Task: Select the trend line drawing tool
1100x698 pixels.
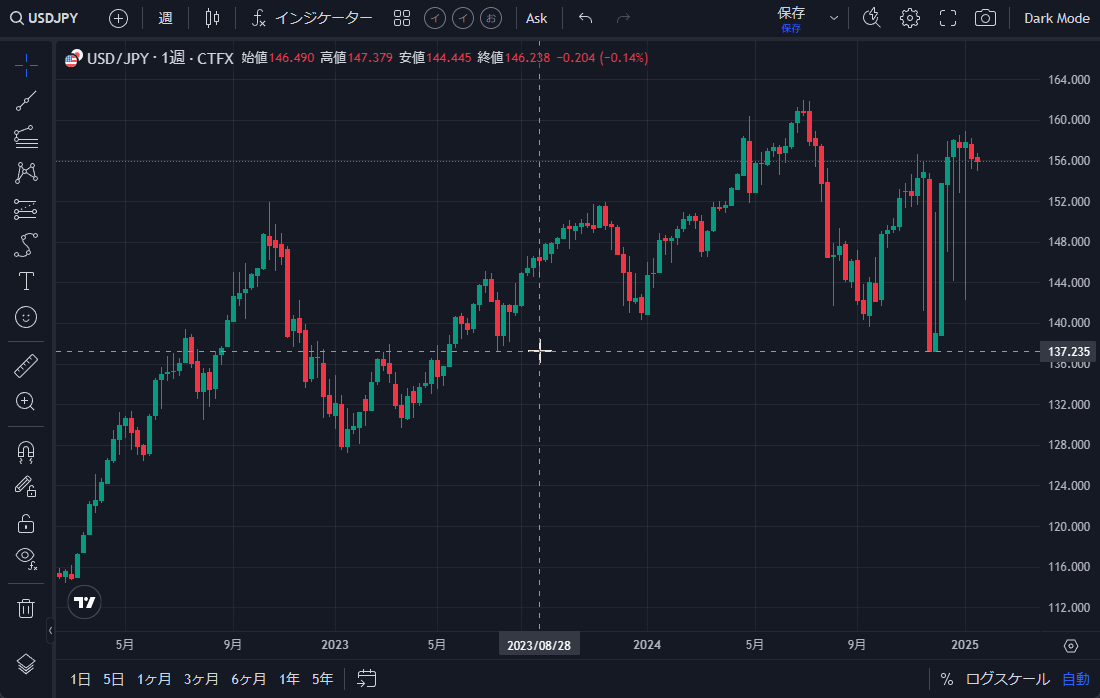Action: point(25,99)
